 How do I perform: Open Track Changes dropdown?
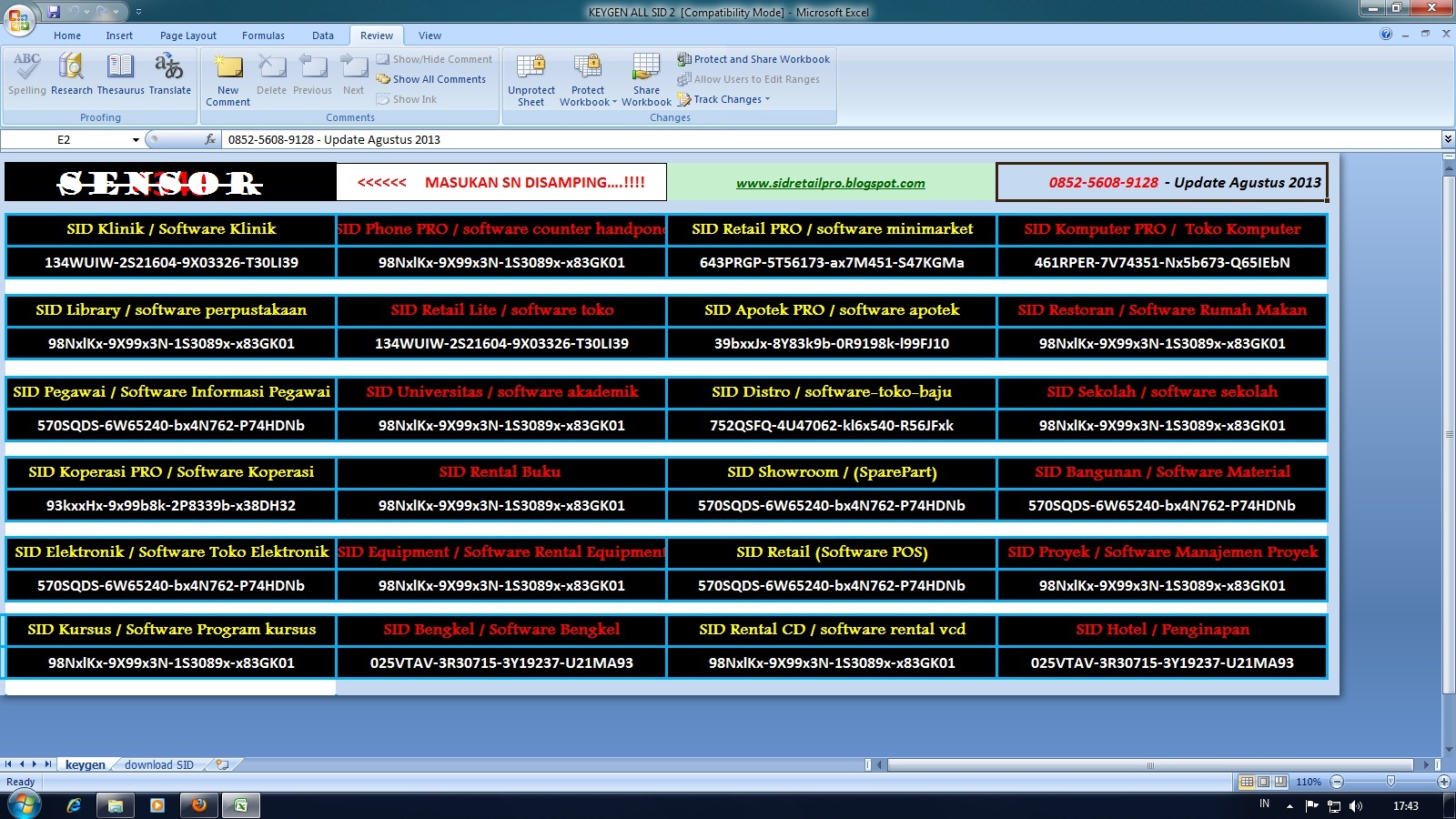point(723,99)
